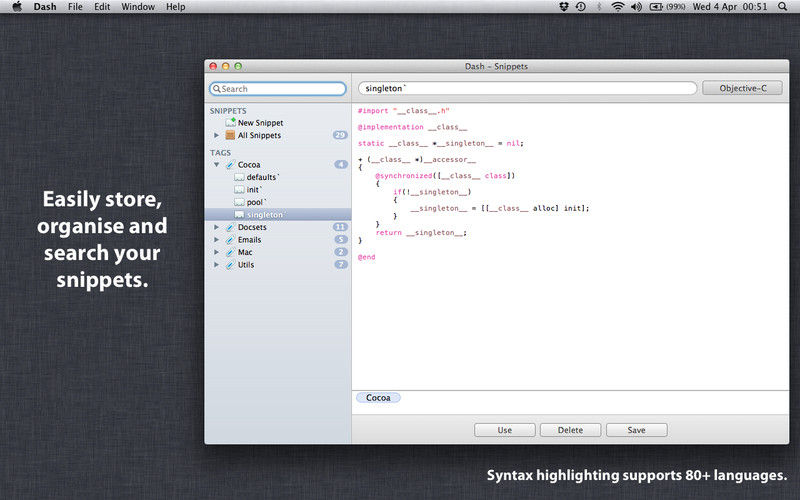Click the Cocoa tag icon

tap(231, 164)
